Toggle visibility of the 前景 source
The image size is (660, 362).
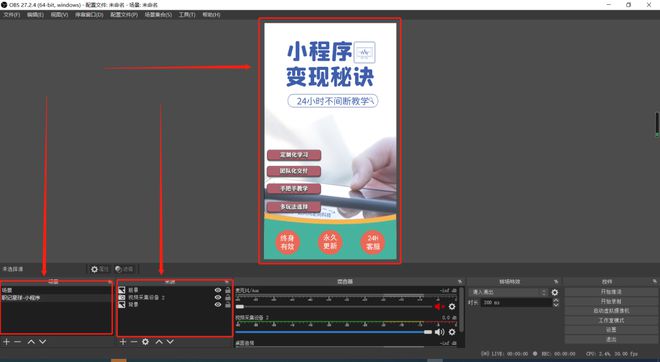point(218,290)
